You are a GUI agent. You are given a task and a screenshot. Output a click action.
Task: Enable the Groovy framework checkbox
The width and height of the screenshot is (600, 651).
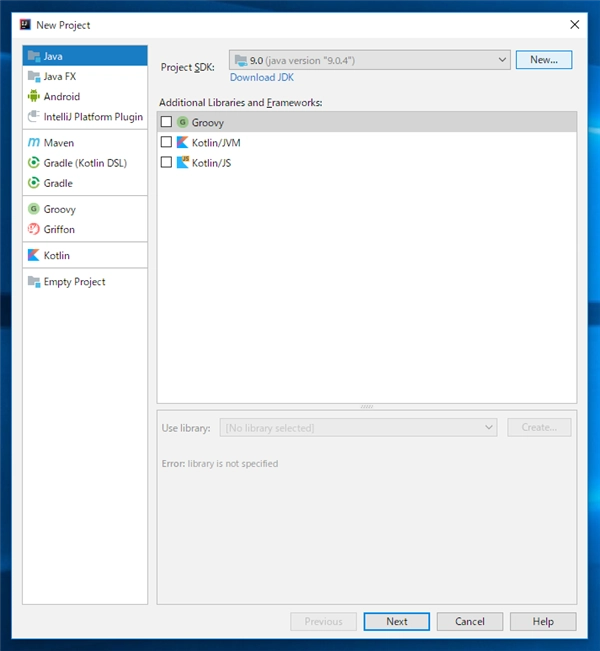click(166, 122)
